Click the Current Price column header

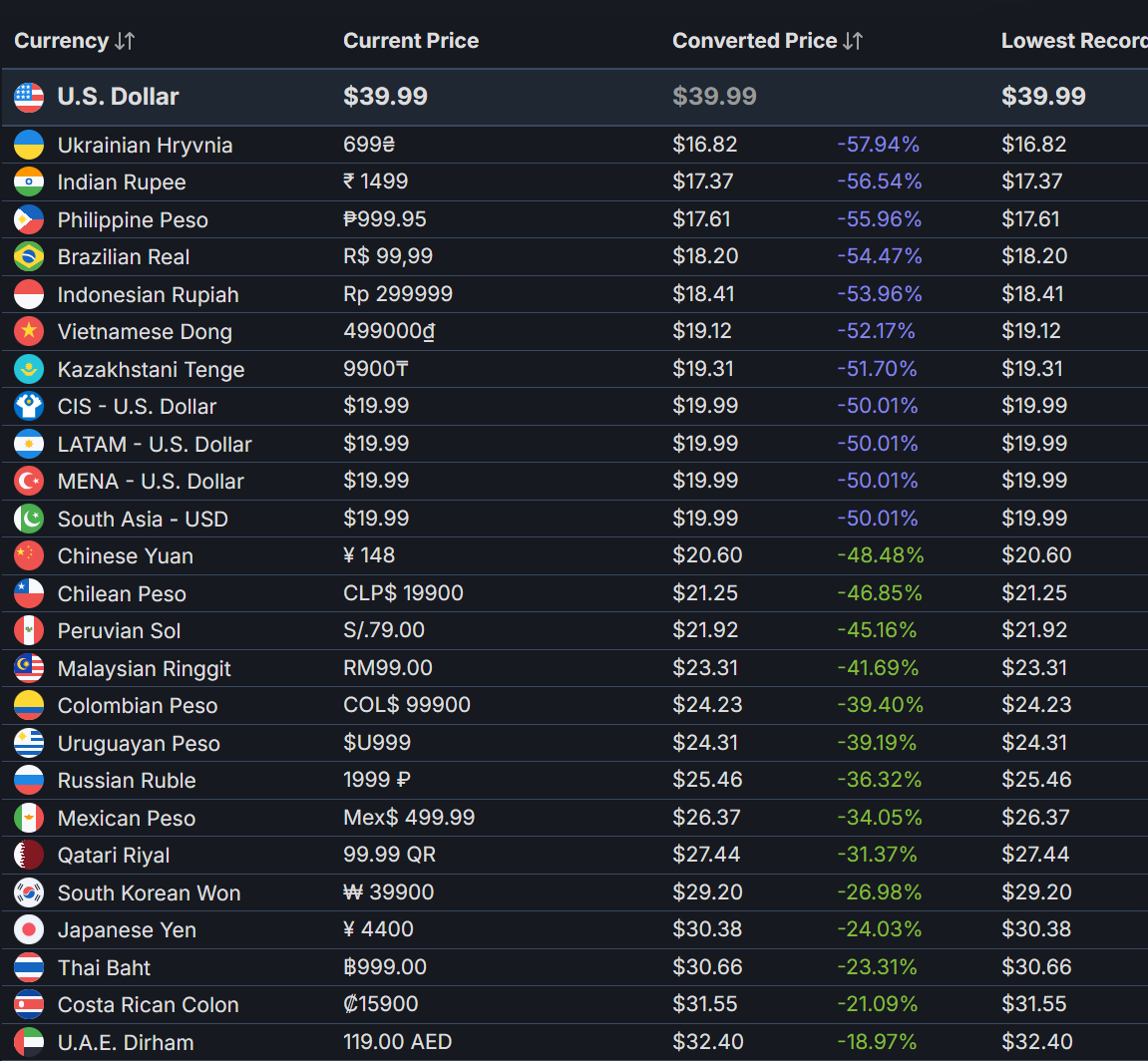[411, 41]
